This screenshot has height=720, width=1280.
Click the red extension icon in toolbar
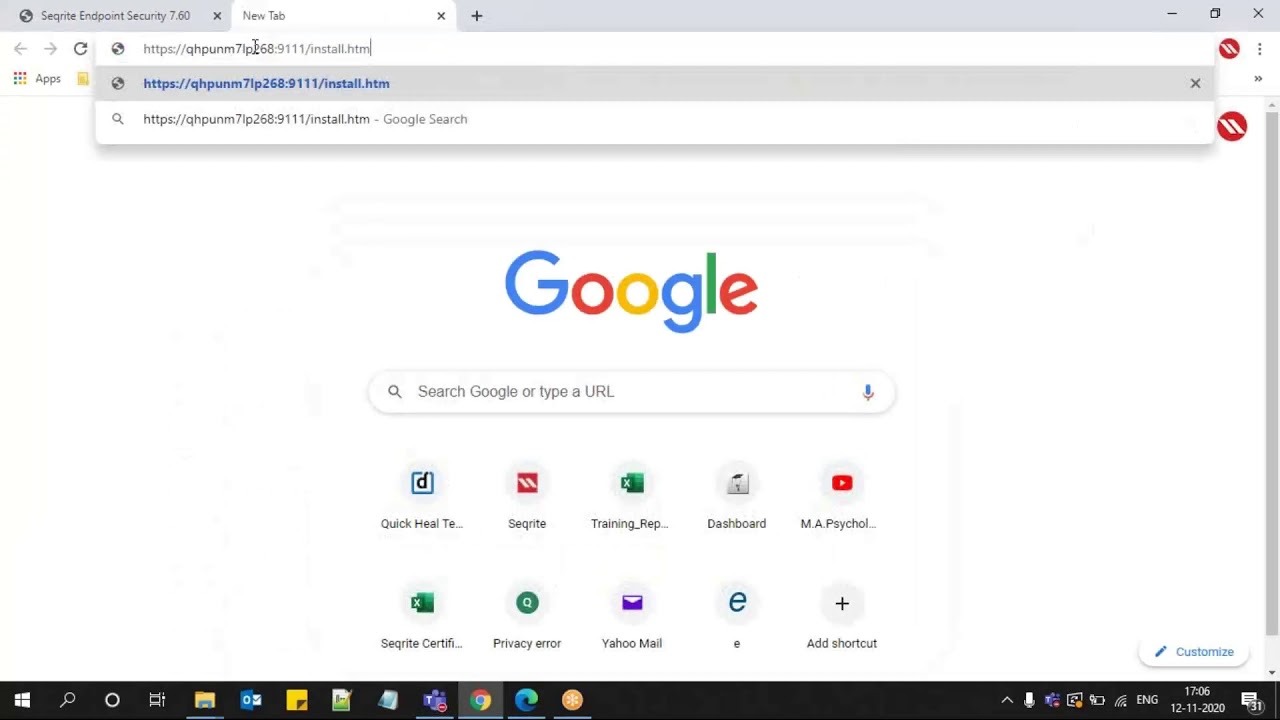(x=1229, y=48)
